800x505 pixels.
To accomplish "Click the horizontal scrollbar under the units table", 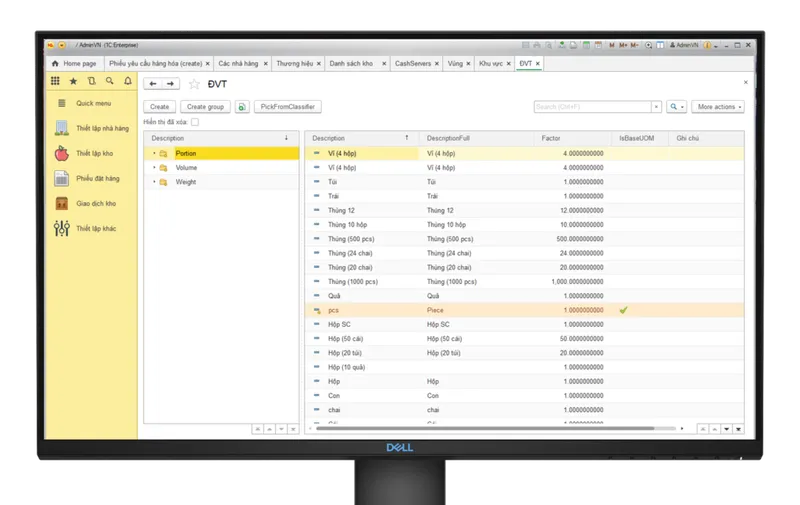I will (485, 428).
